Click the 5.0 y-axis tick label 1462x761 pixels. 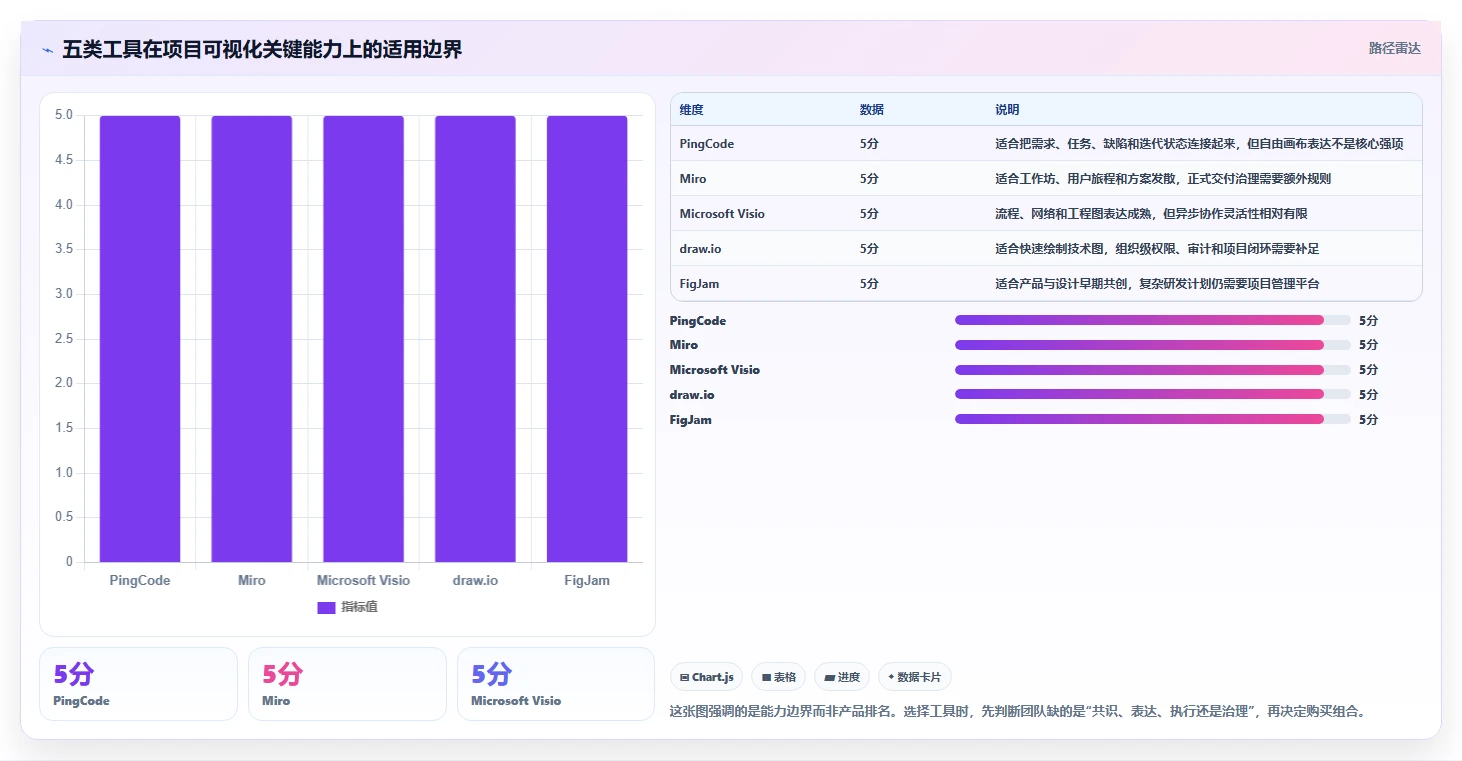[x=64, y=115]
